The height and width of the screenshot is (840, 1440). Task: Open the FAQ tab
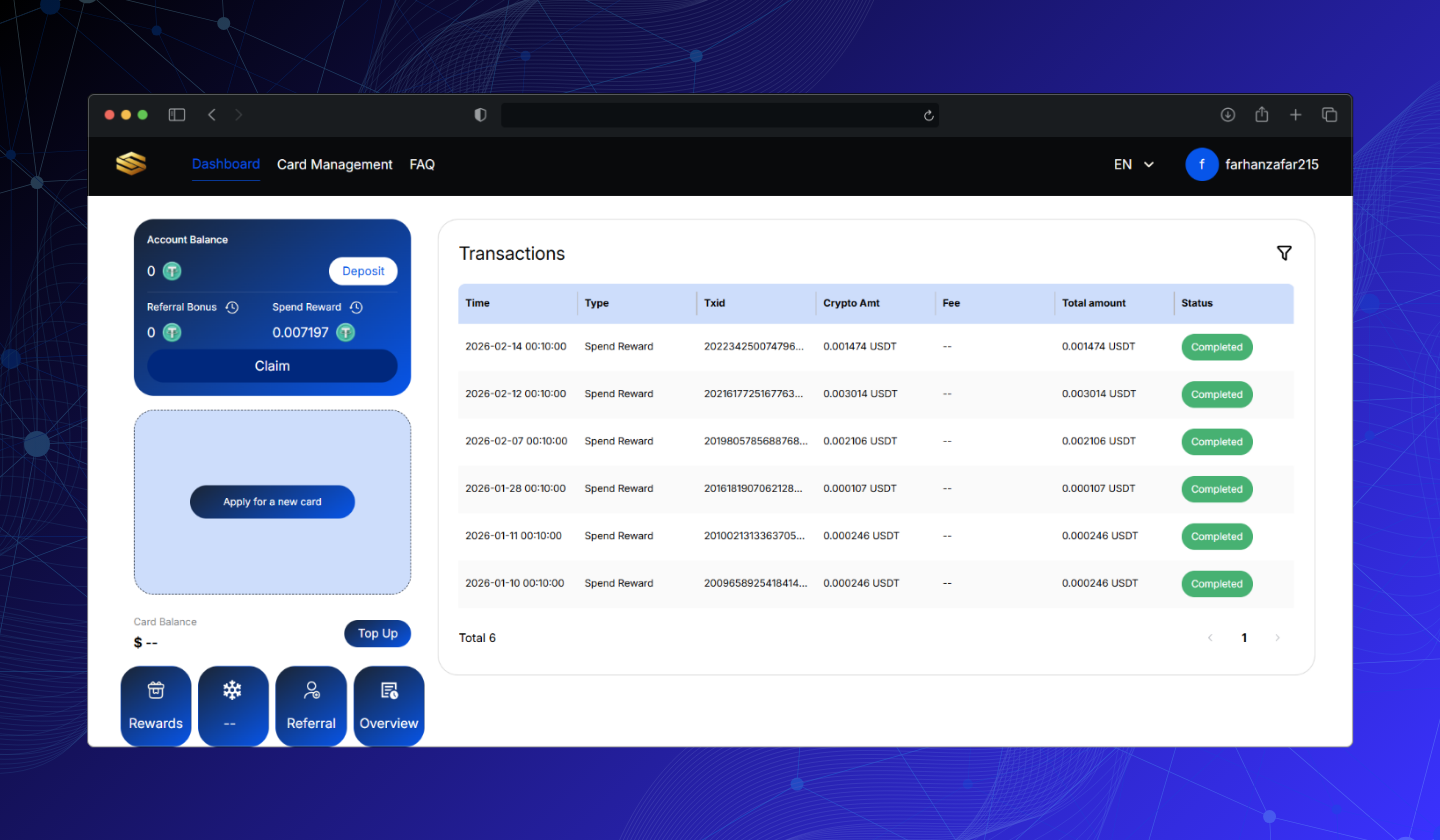422,165
